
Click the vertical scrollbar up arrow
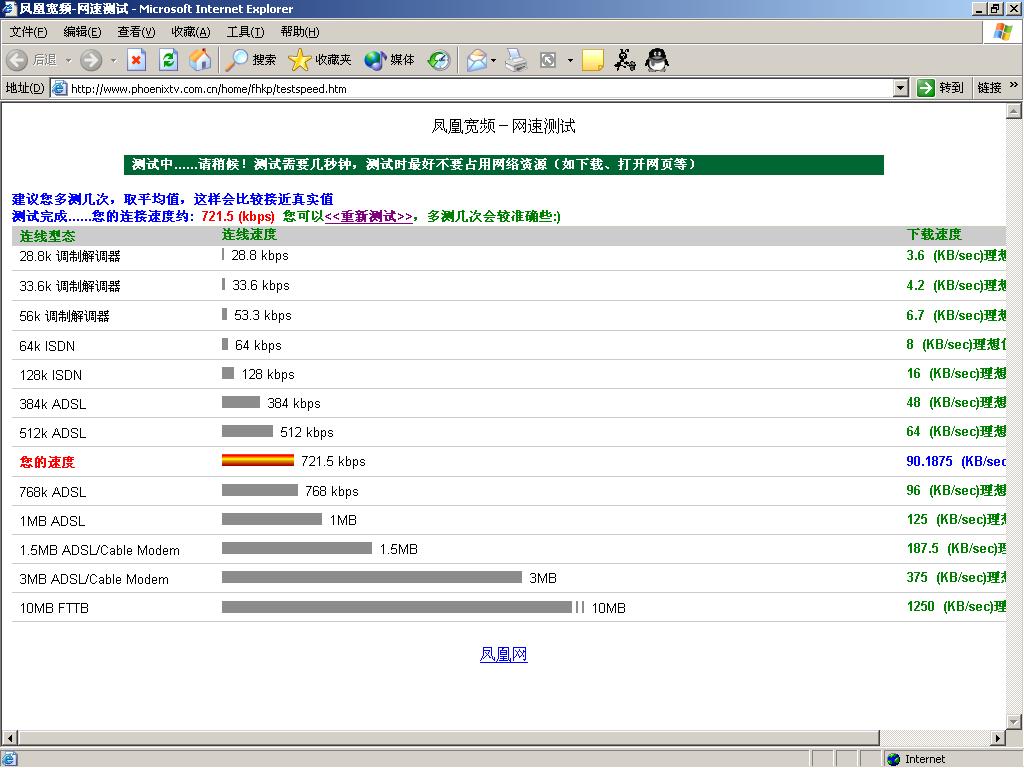pyautogui.click(x=1014, y=111)
